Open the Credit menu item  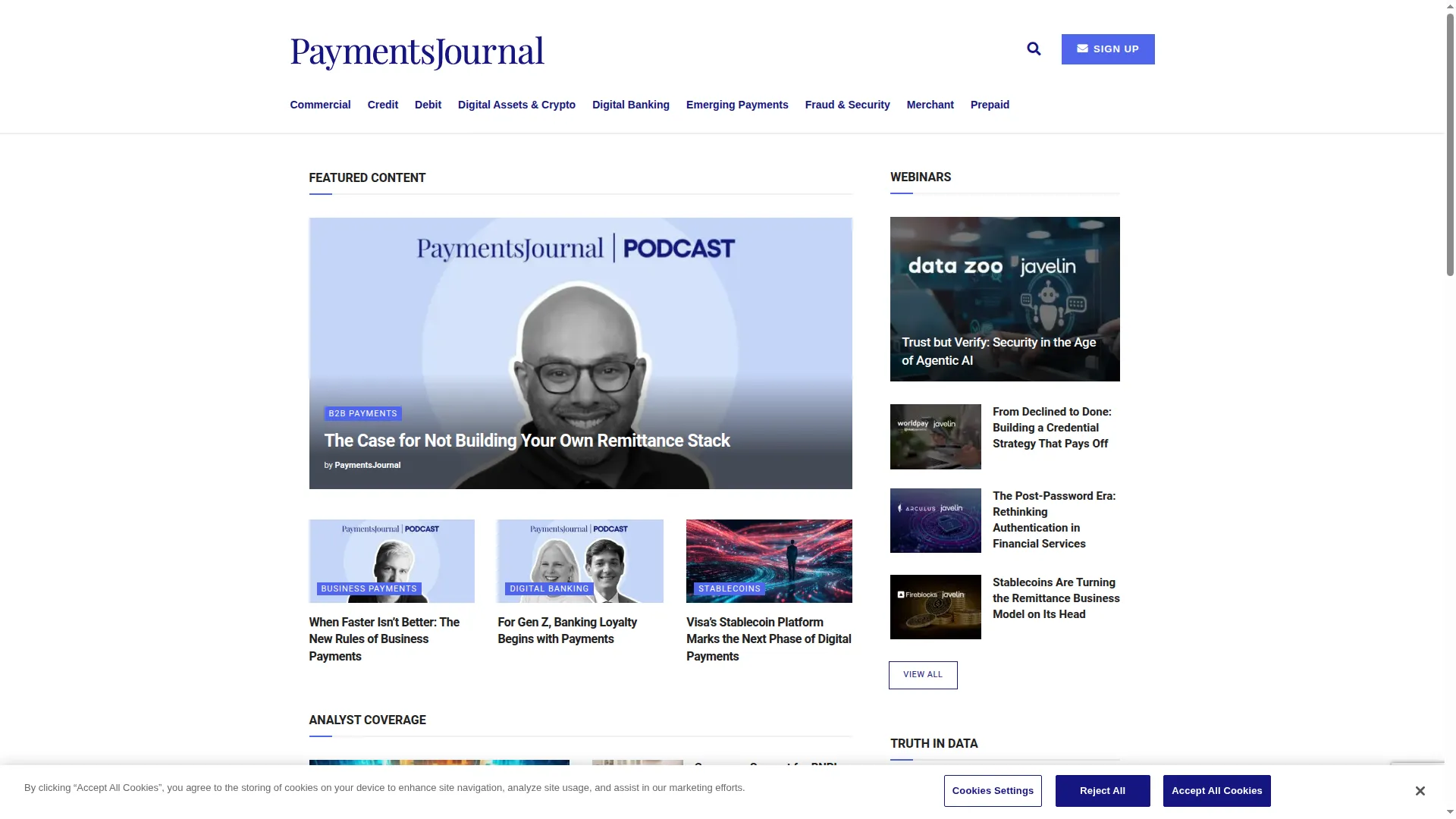[383, 105]
